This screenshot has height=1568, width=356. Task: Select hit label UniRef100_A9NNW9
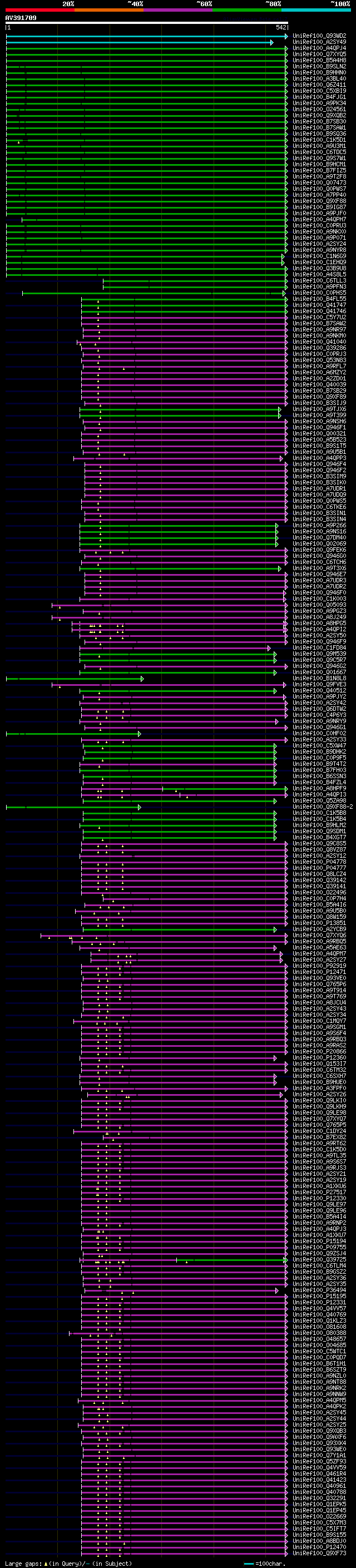(x=319, y=1396)
